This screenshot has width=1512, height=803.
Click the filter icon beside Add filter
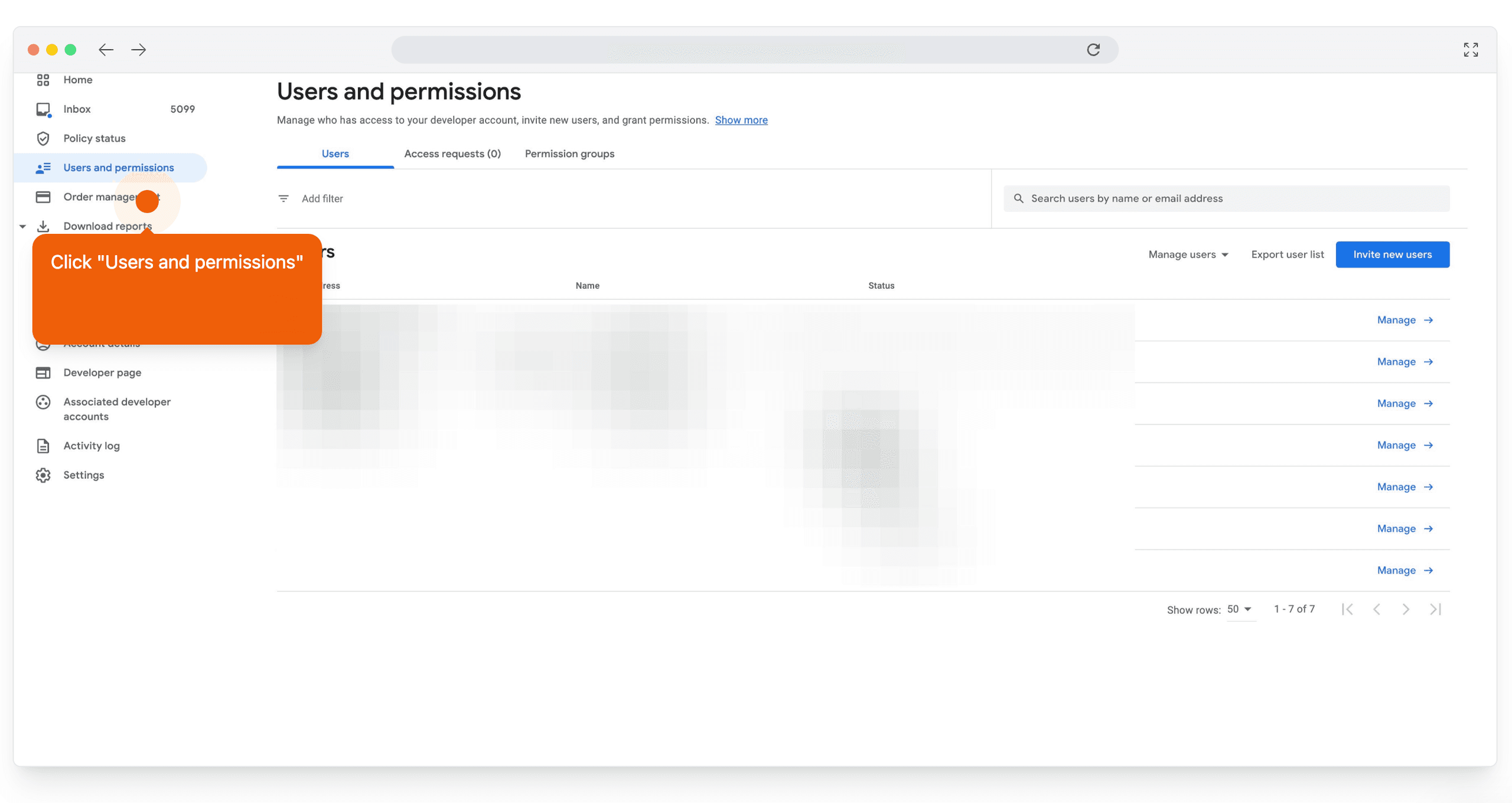(283, 198)
